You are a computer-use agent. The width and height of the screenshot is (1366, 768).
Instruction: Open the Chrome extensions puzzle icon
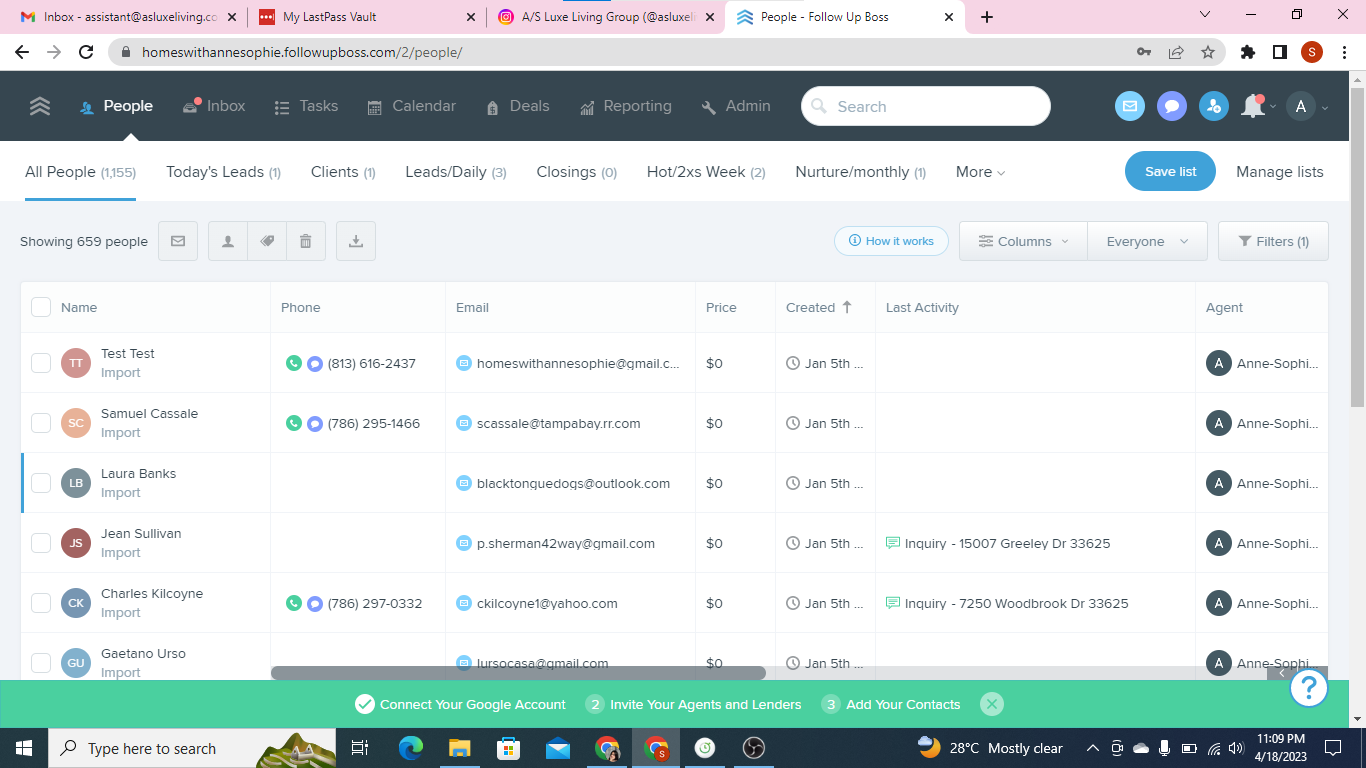(x=1247, y=52)
